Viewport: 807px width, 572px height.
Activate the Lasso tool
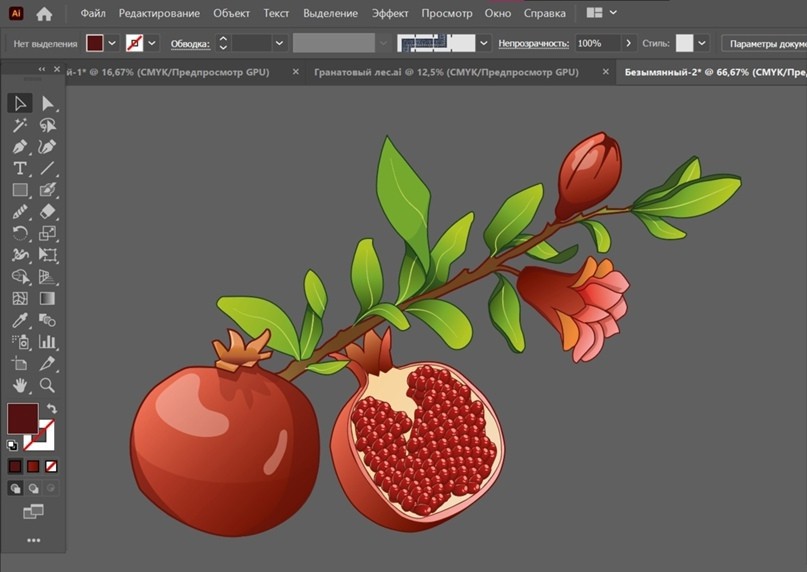point(47,125)
